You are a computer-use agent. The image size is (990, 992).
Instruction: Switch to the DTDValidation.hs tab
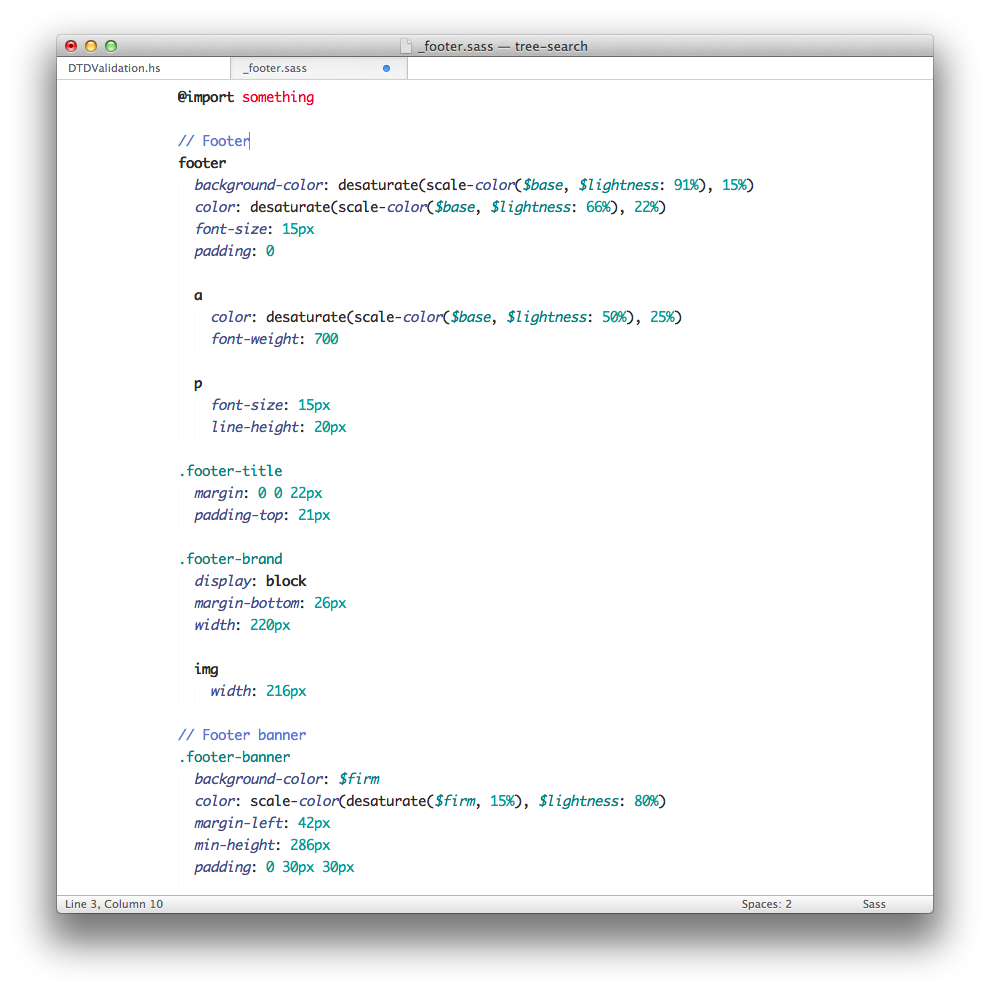(x=114, y=69)
